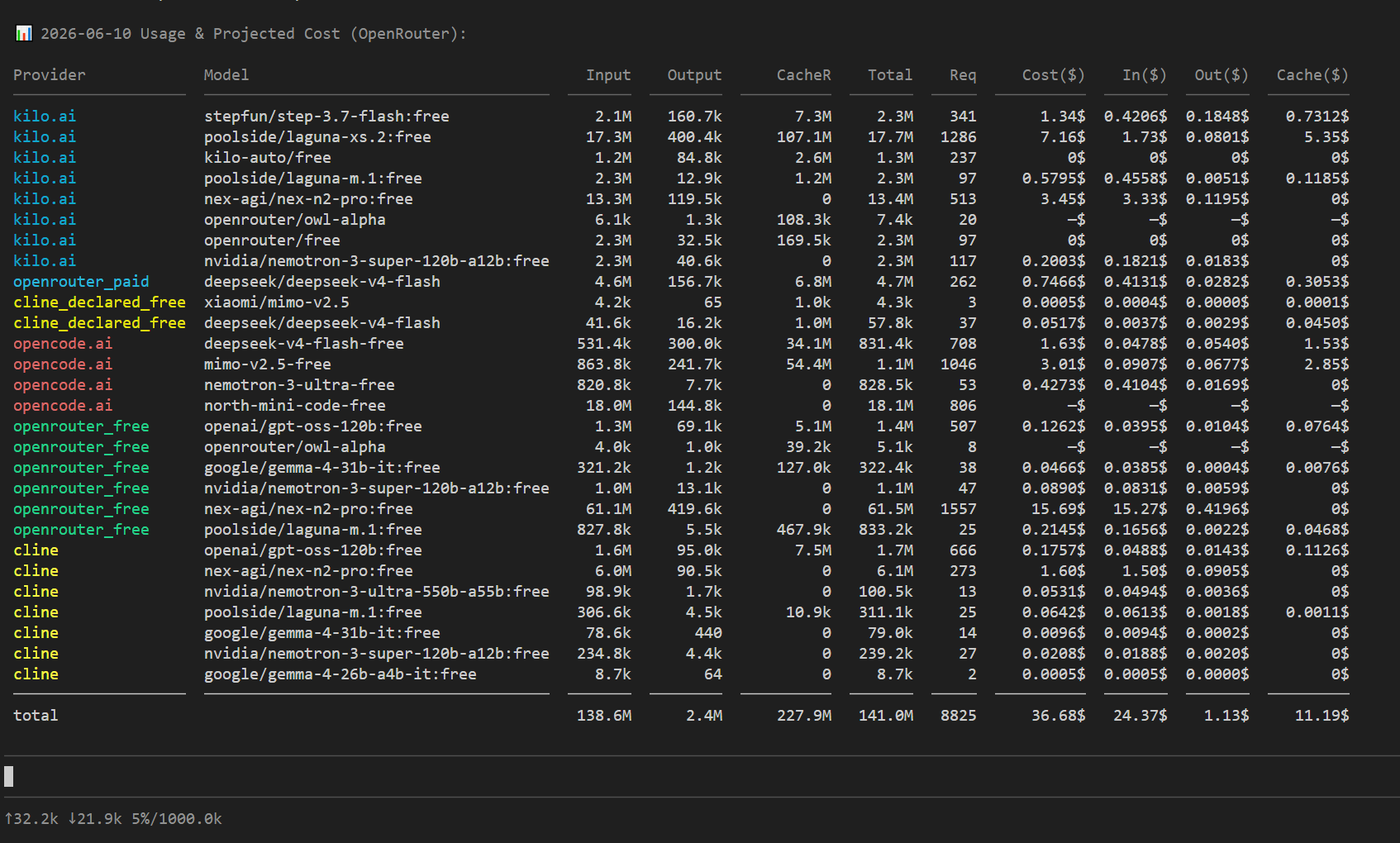
Task: Click total cache cost '11.19$'
Action: (x=1321, y=716)
